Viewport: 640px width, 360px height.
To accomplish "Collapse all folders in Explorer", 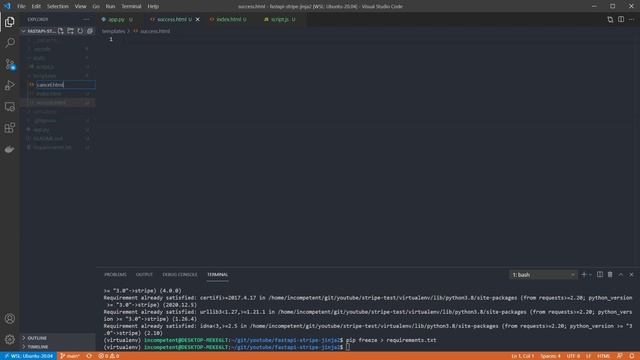I will (x=90, y=31).
